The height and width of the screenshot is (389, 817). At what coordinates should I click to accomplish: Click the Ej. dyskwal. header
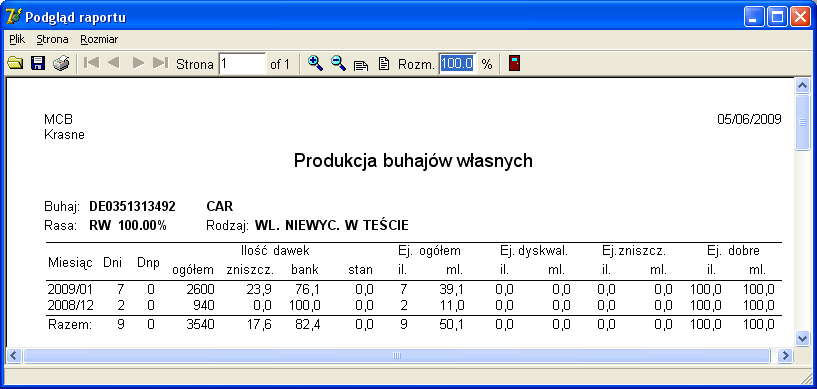[534, 251]
